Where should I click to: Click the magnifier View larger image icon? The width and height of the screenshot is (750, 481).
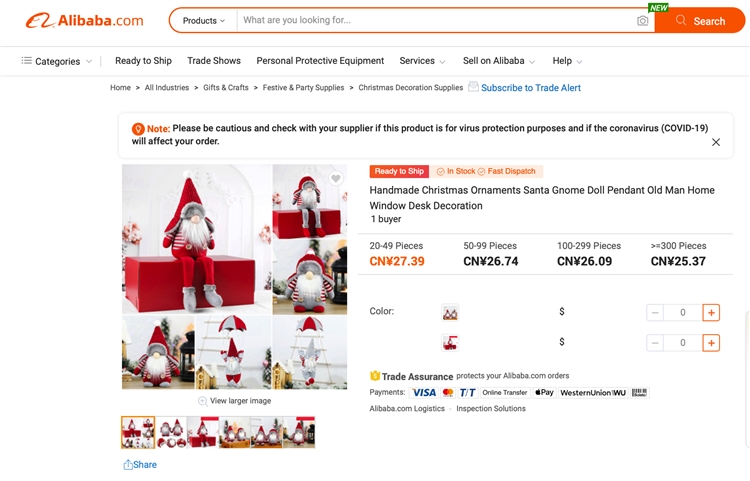pos(203,401)
